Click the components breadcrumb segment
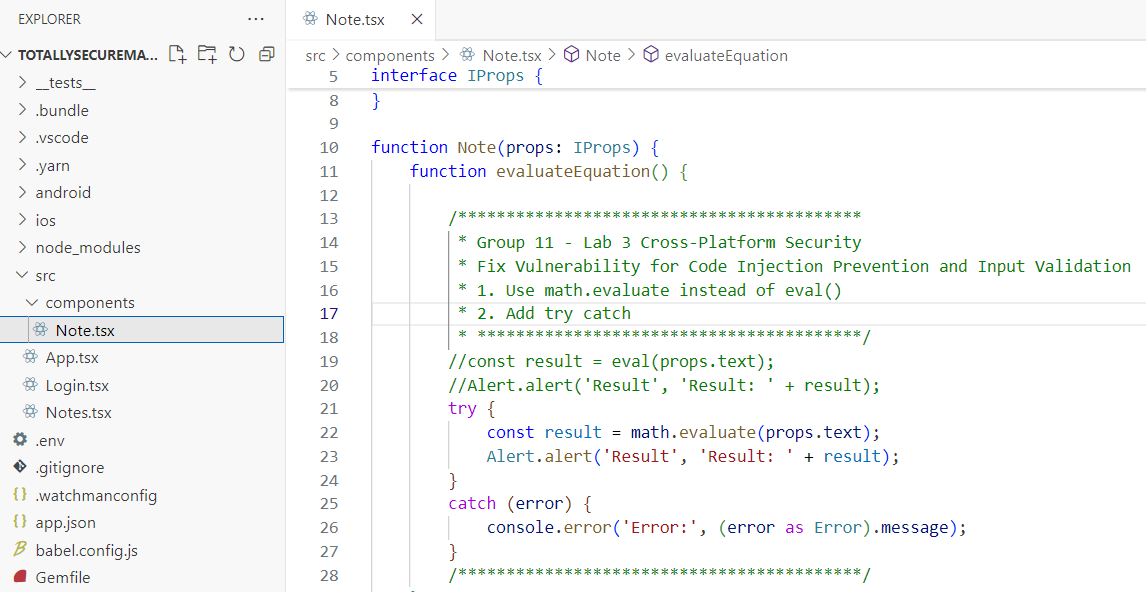Image resolution: width=1146 pixels, height=592 pixels. (x=390, y=56)
